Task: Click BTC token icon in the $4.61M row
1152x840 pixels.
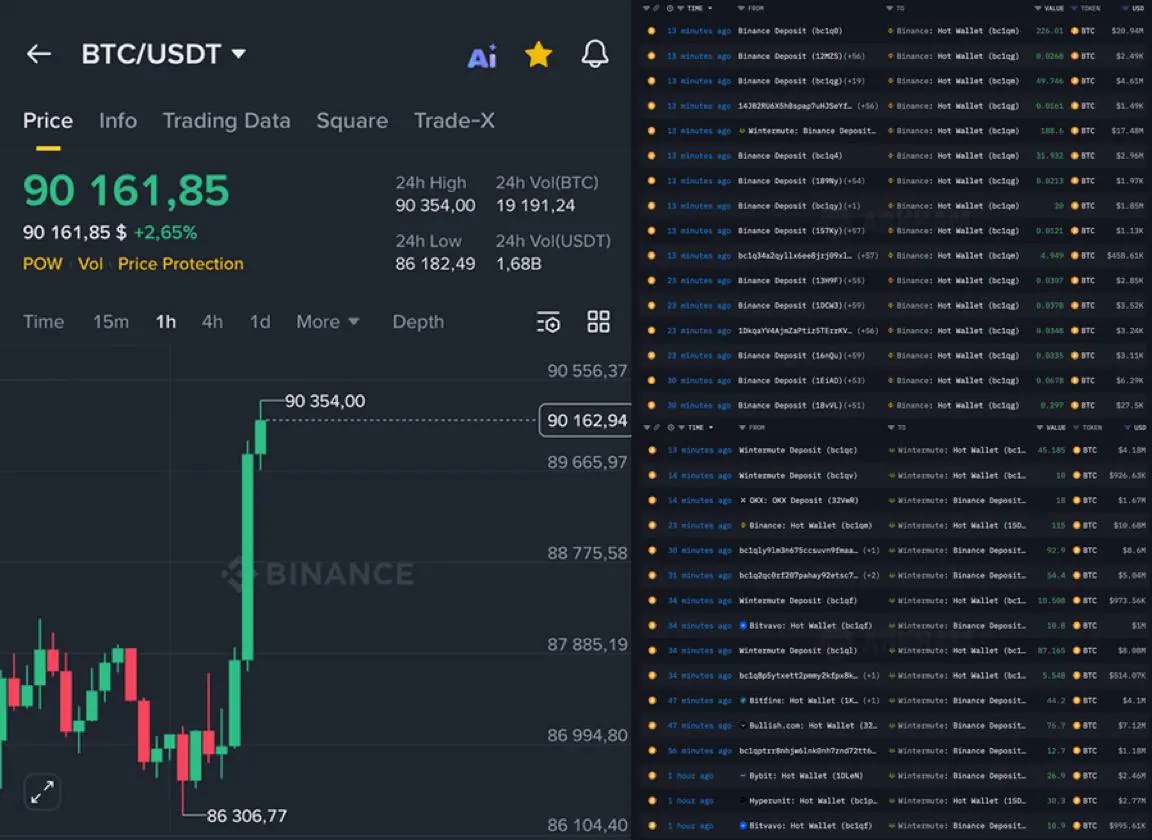Action: (1075, 81)
